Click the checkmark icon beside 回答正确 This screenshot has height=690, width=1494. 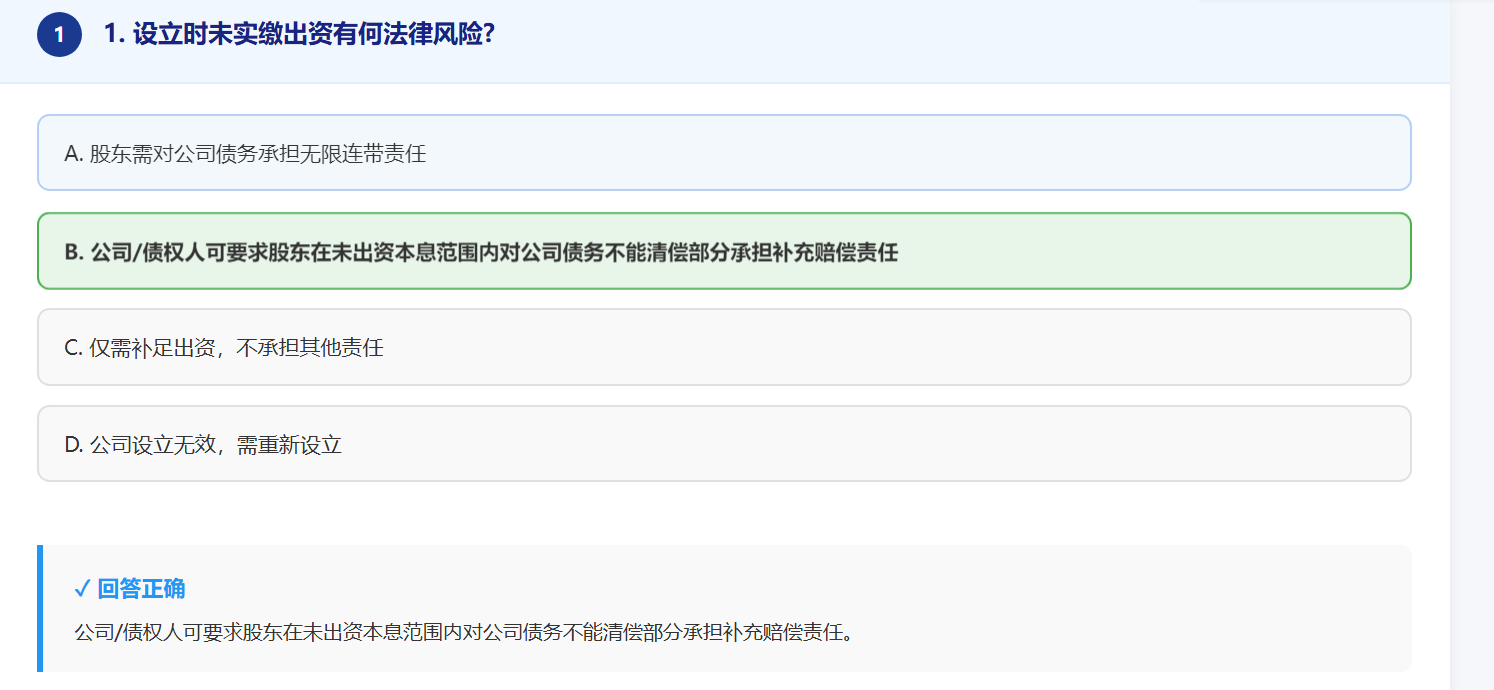(82, 589)
